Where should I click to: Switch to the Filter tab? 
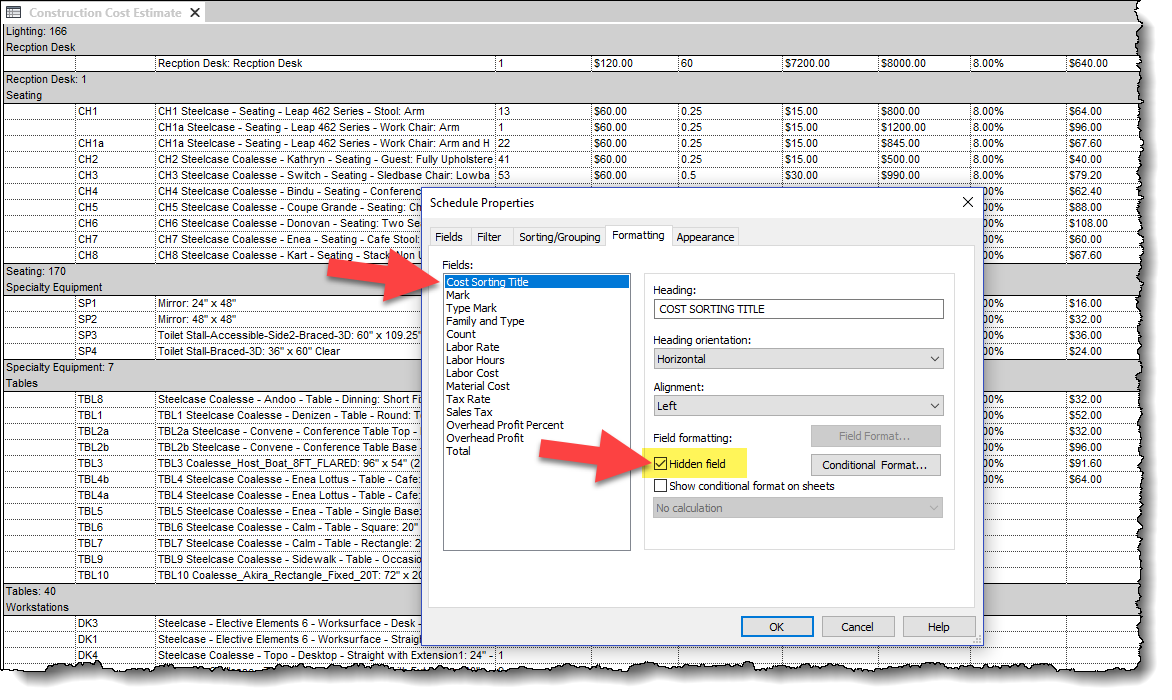[489, 237]
